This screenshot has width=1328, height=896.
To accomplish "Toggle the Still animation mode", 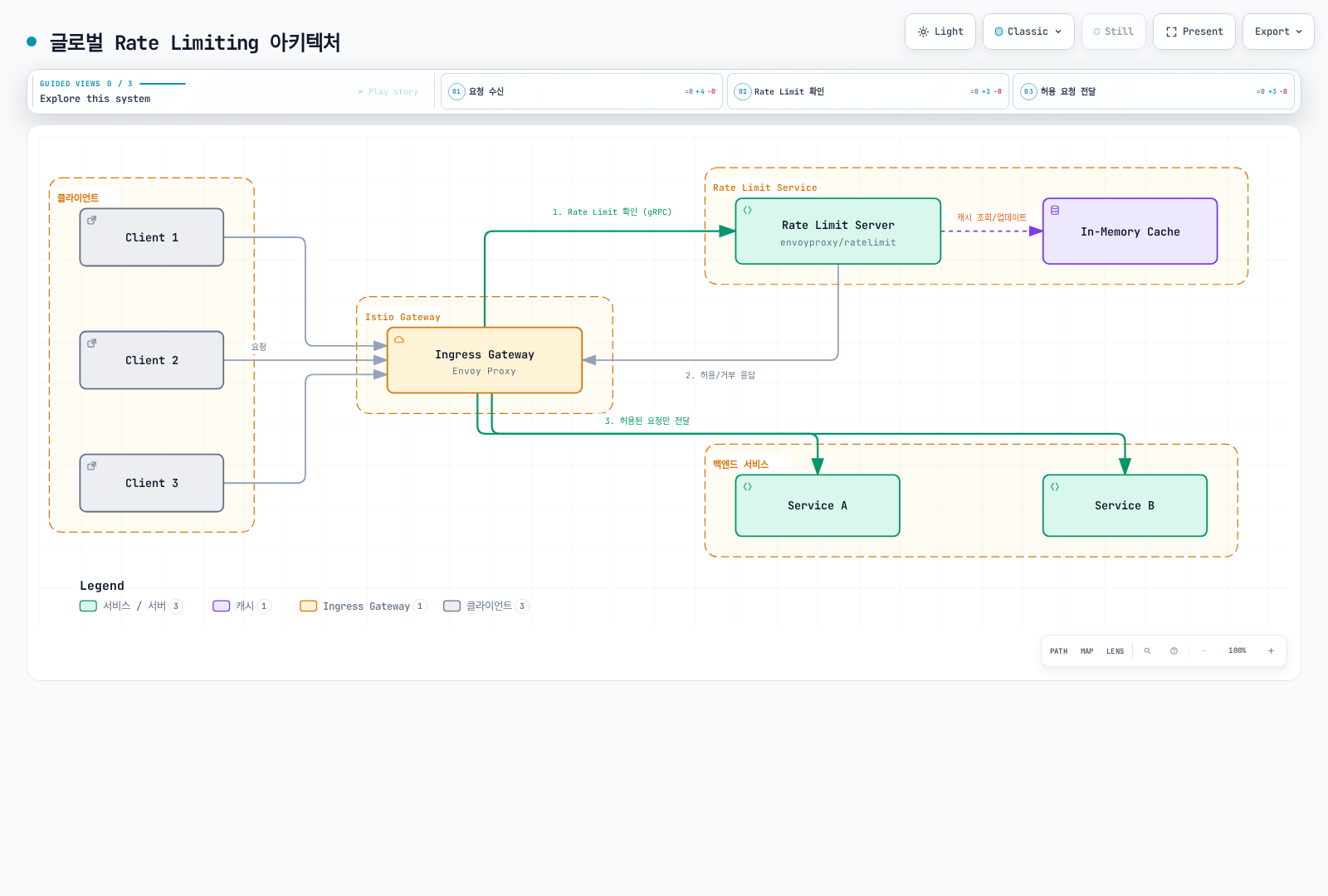I will pos(1114,32).
